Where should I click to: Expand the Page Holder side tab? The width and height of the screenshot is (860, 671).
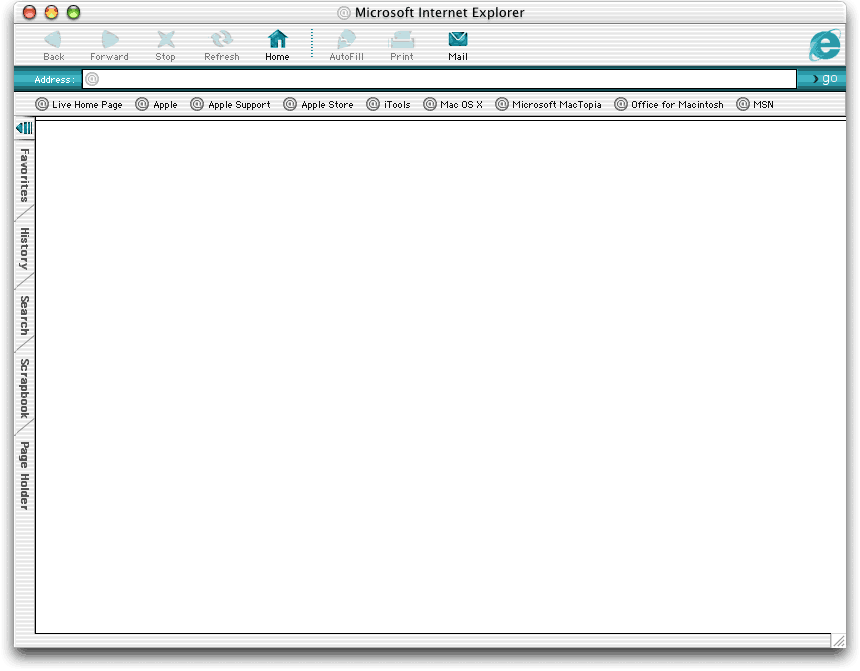(24, 475)
